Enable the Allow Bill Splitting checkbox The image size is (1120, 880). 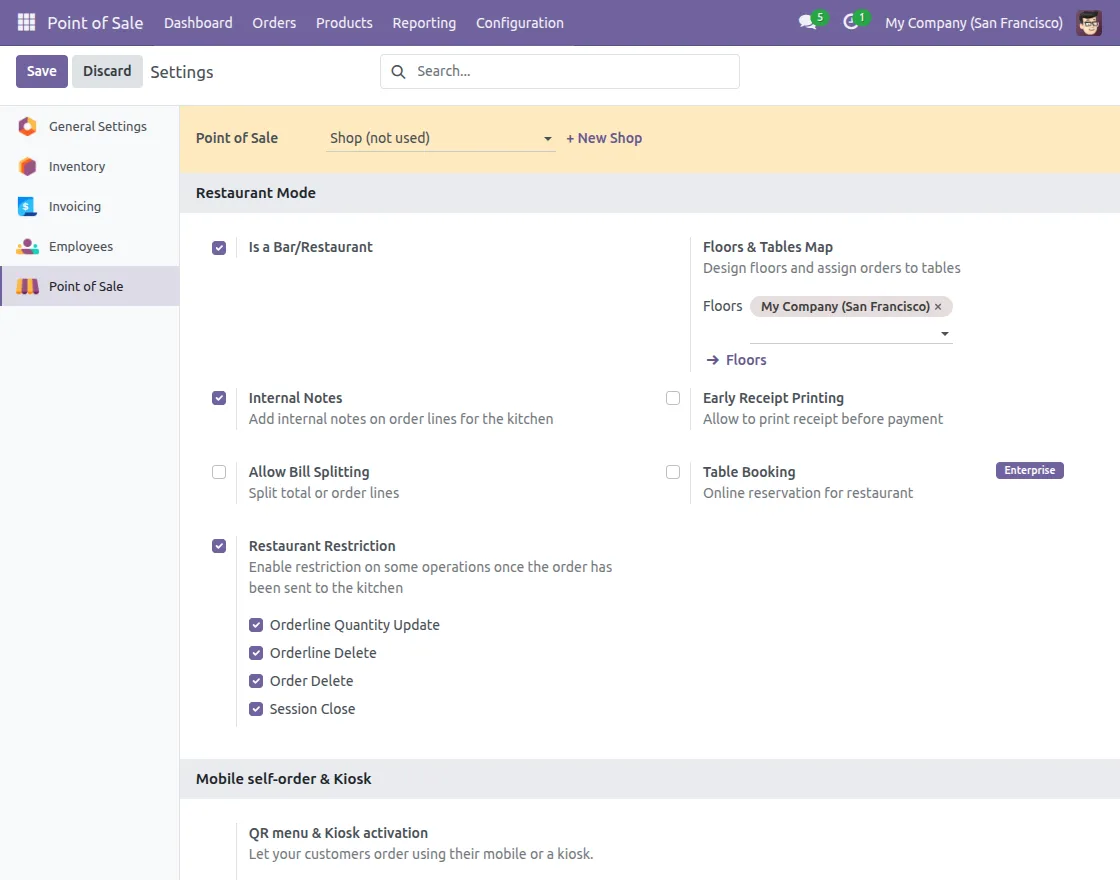pyautogui.click(x=219, y=472)
